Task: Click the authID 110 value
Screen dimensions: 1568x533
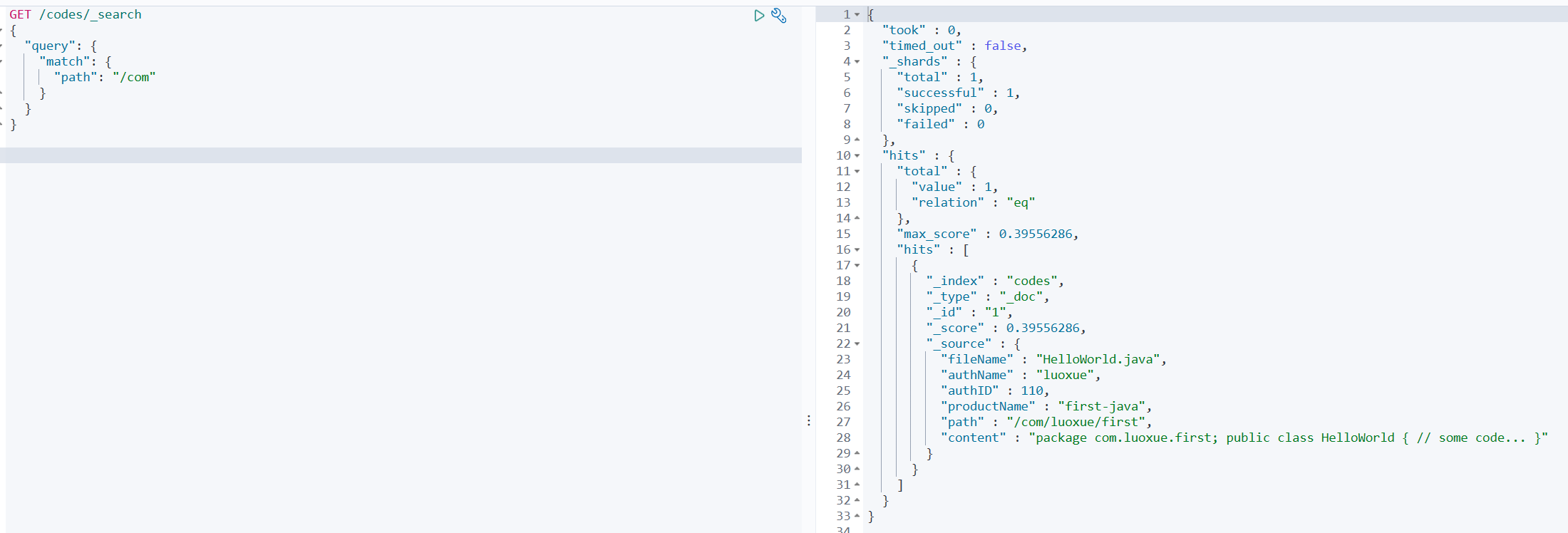Action: pyautogui.click(x=1032, y=390)
